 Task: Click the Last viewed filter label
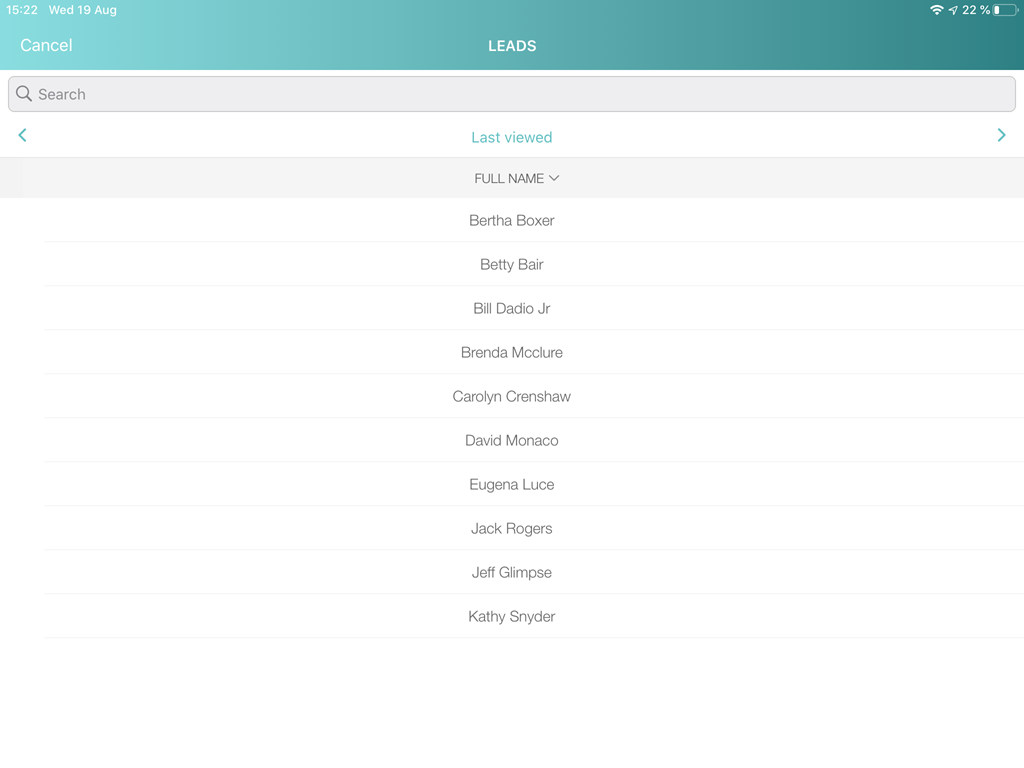pyautogui.click(x=512, y=137)
